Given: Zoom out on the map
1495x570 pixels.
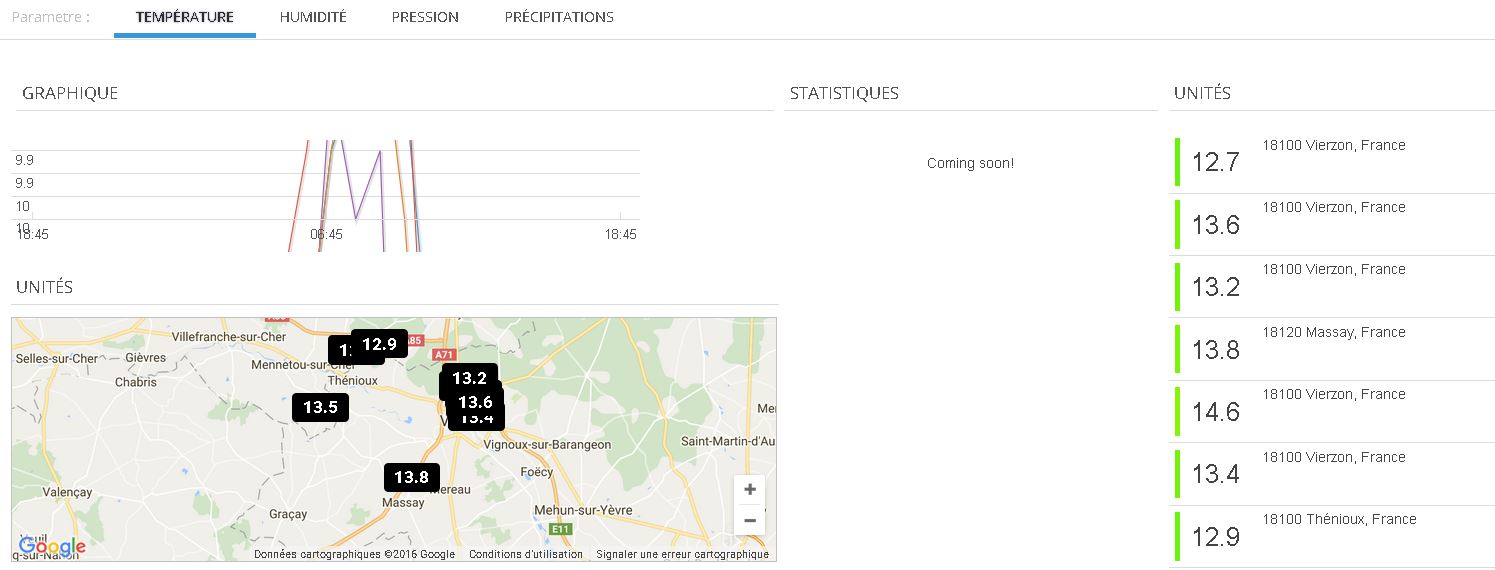Looking at the screenshot, I should click(x=750, y=520).
